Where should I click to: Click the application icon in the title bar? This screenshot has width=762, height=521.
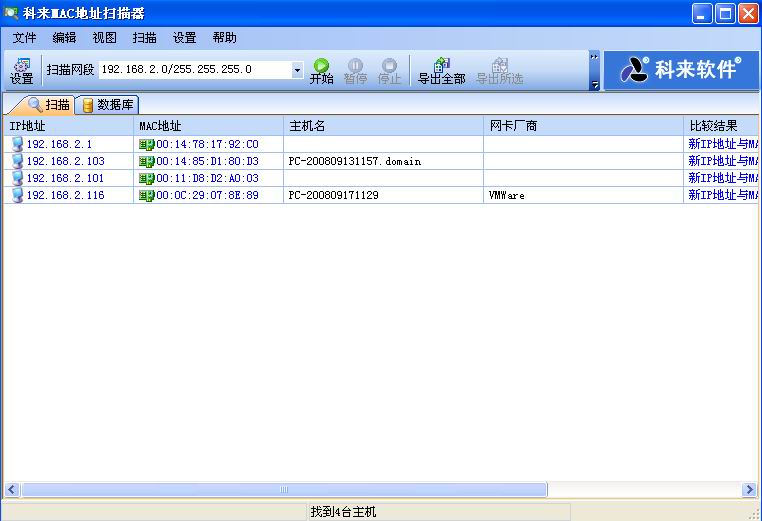tap(11, 13)
